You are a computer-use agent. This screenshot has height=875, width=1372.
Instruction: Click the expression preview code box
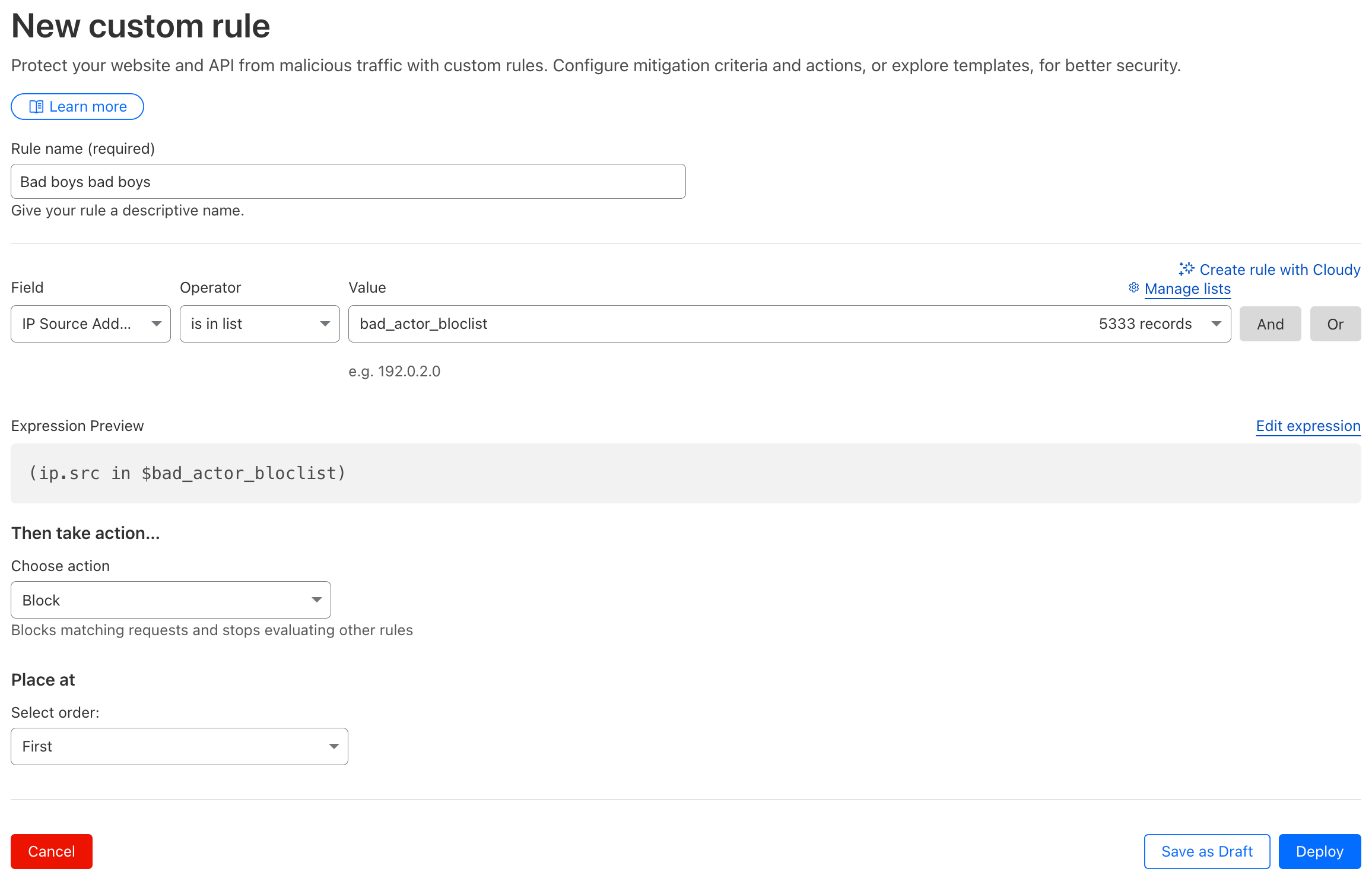(x=686, y=474)
